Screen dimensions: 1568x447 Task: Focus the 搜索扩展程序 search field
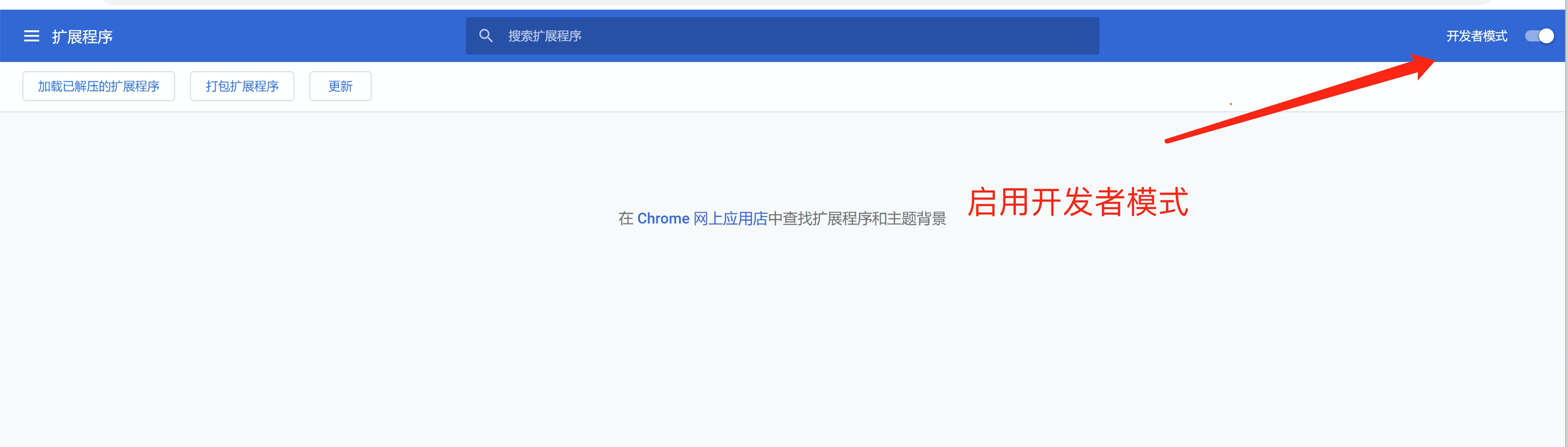click(782, 36)
